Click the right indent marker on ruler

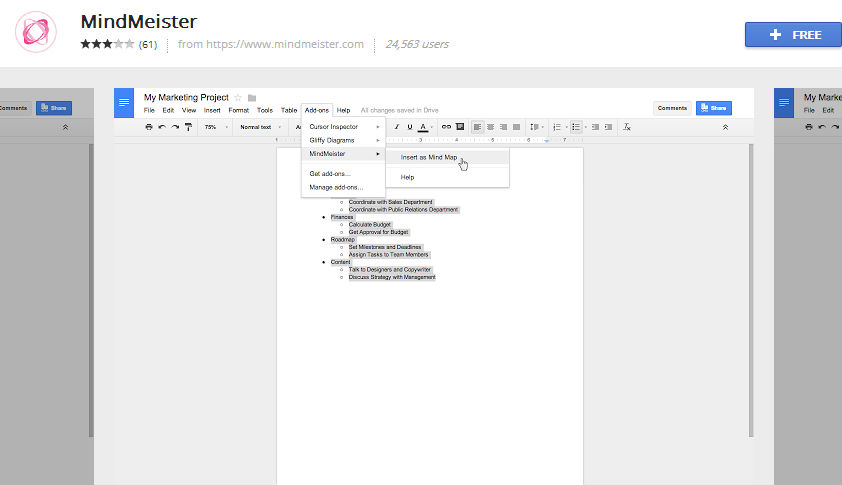click(x=546, y=141)
